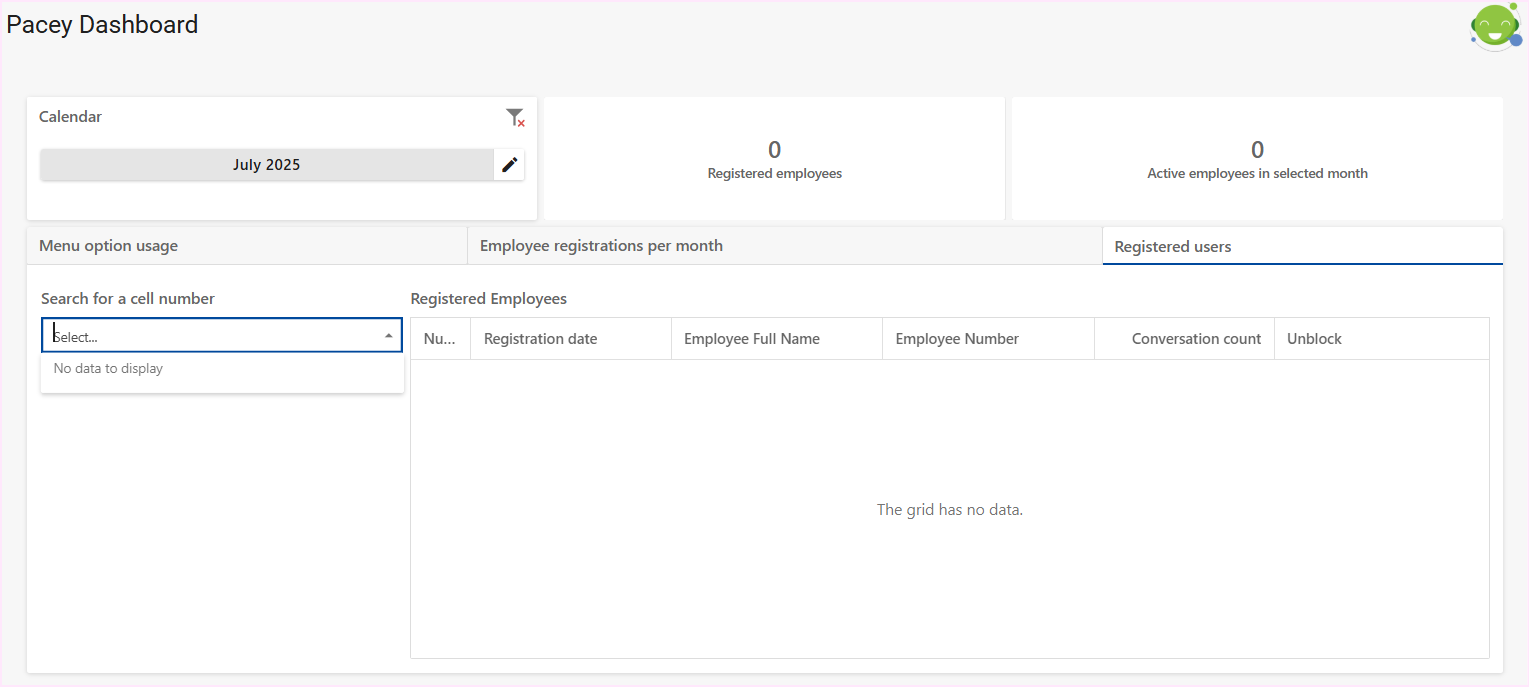Select the Registered users tab
1529x687 pixels.
pyautogui.click(x=1173, y=247)
